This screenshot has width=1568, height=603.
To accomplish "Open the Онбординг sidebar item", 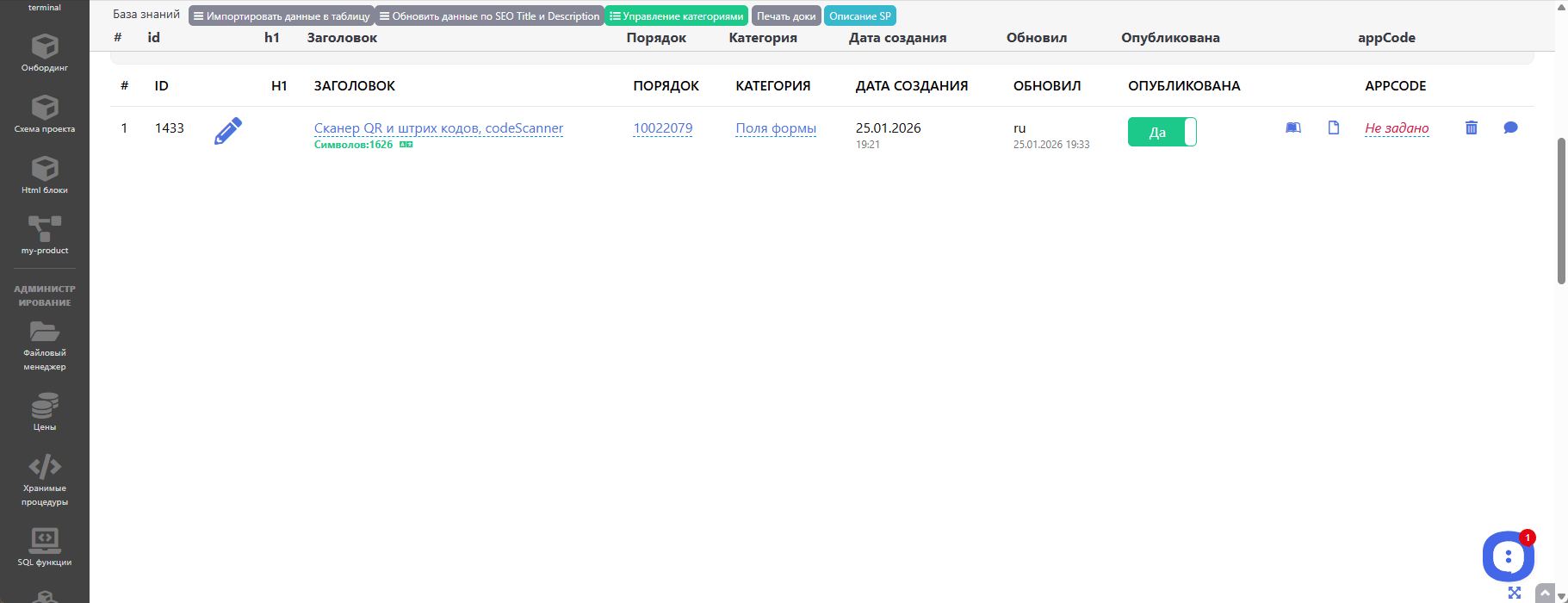I will pos(45,53).
